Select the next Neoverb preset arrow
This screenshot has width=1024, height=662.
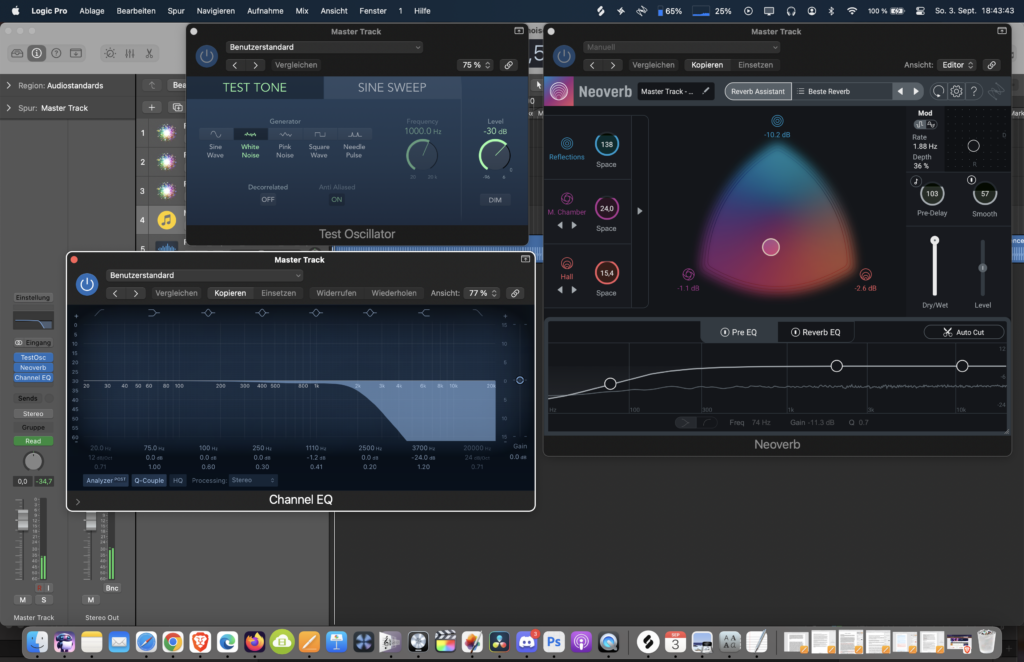click(x=916, y=91)
